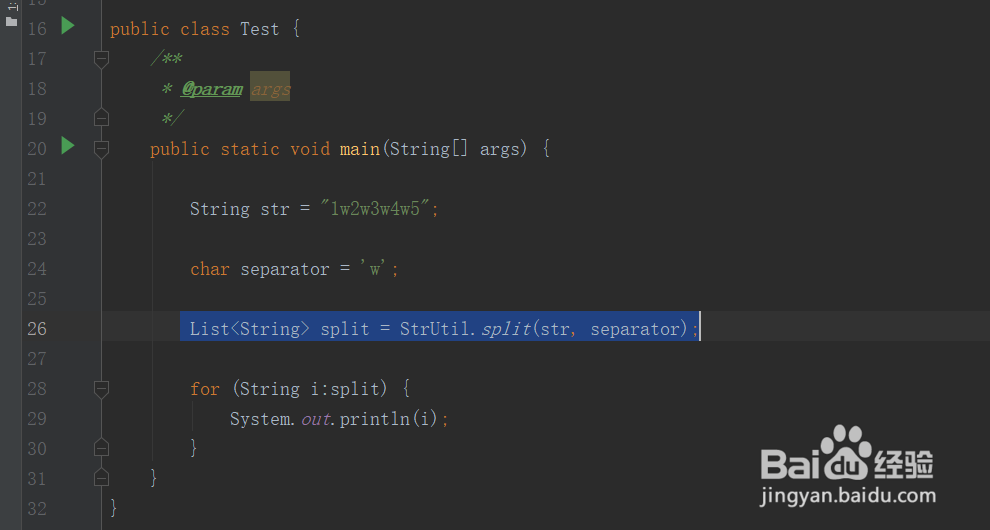Open the Project tool window folder icon
This screenshot has width=990, height=530.
coord(11,22)
